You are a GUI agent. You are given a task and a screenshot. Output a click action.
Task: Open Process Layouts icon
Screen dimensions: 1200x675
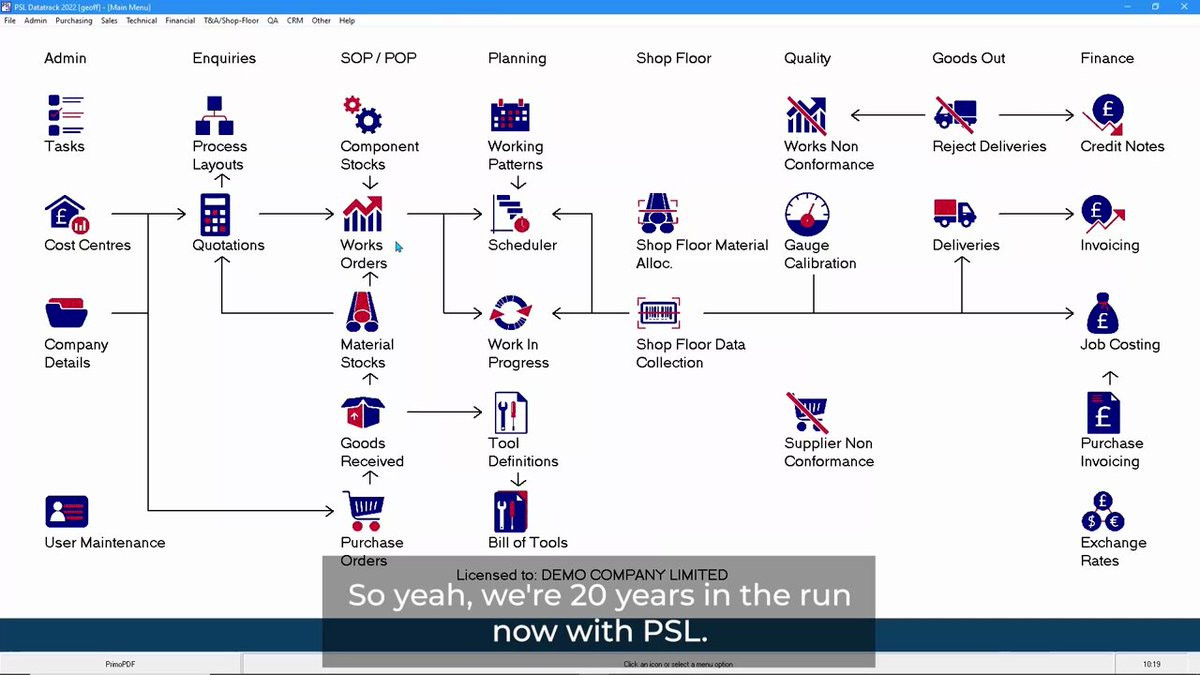(214, 115)
